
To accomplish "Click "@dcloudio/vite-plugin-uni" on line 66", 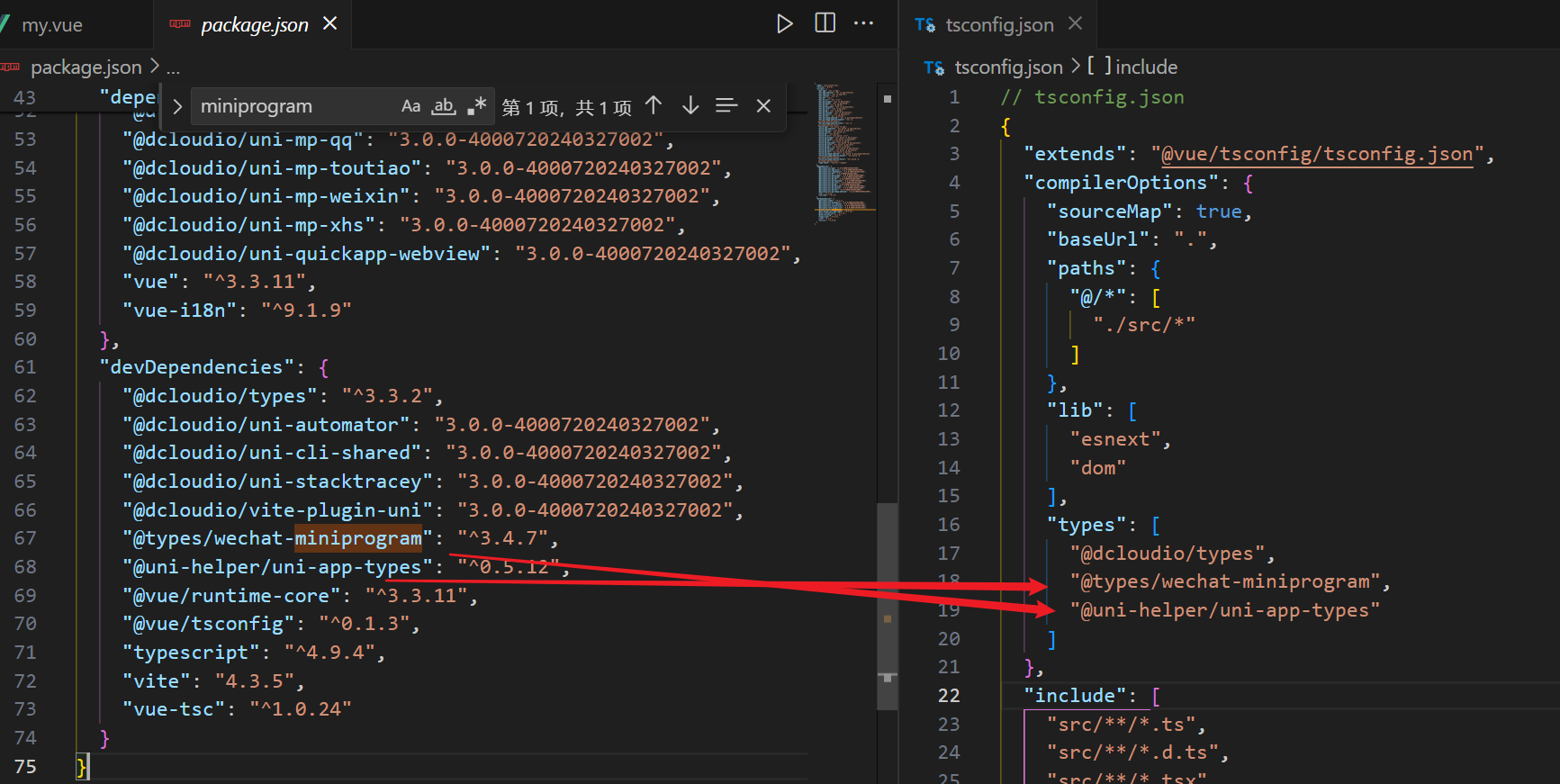I will coord(278,510).
